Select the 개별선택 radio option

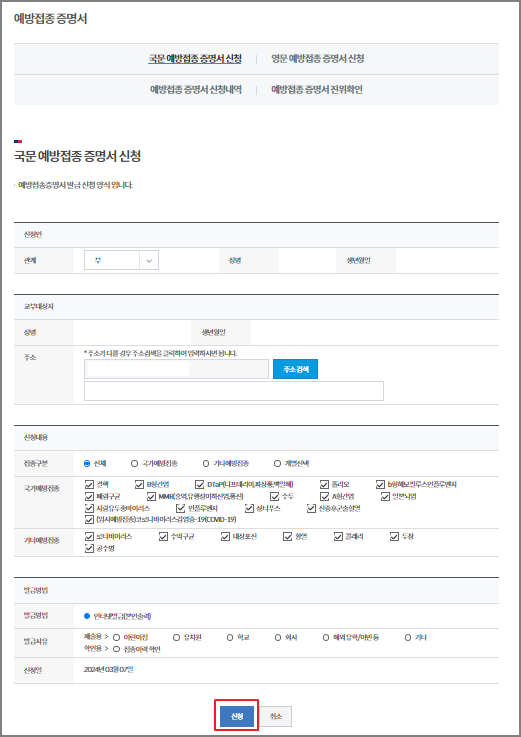tap(277, 463)
